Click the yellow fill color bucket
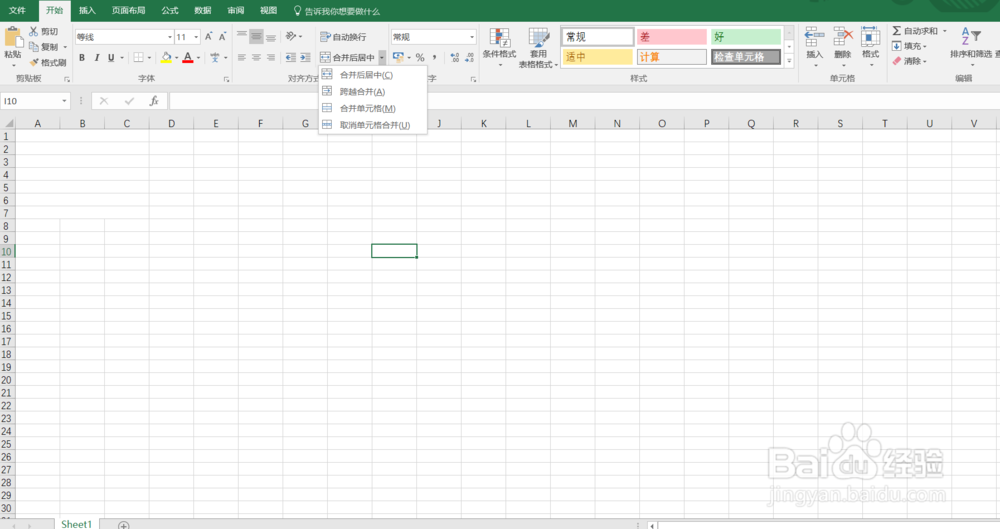Image resolution: width=1000 pixels, height=529 pixels. [x=166, y=57]
